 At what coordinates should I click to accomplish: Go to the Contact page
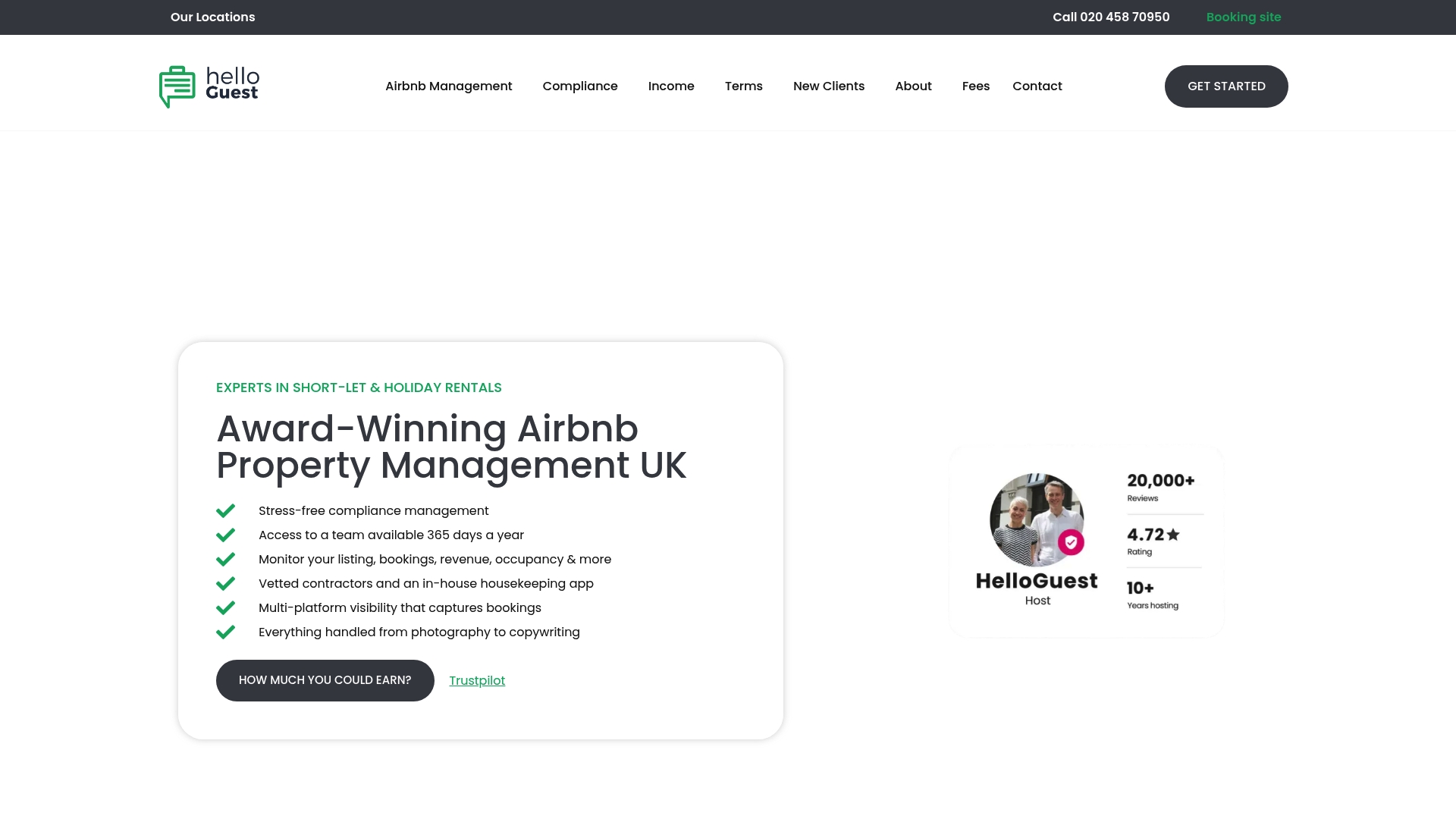tap(1037, 86)
